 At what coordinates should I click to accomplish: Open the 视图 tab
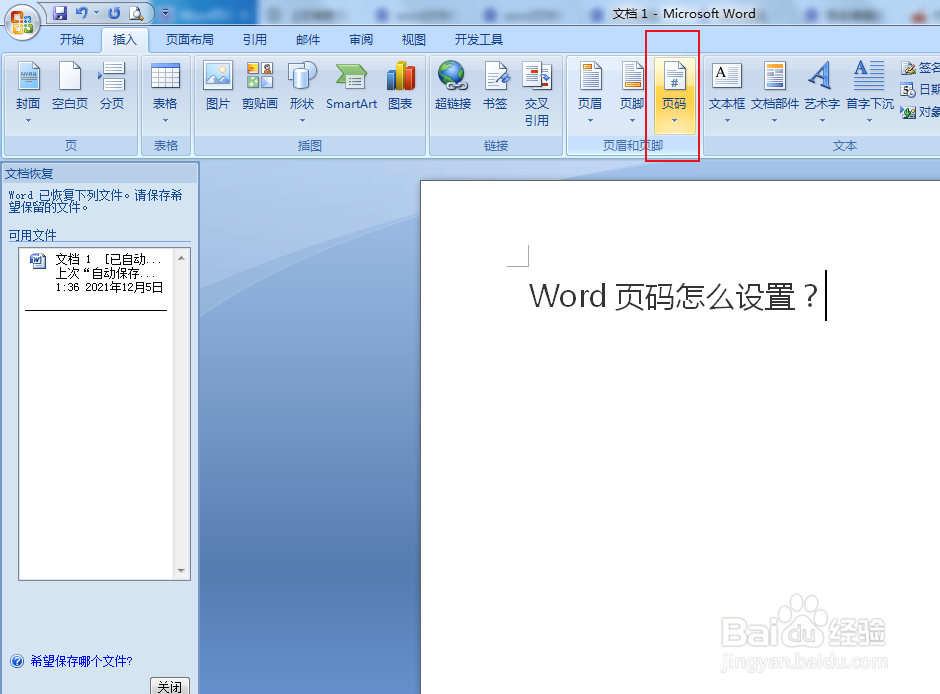(x=414, y=40)
